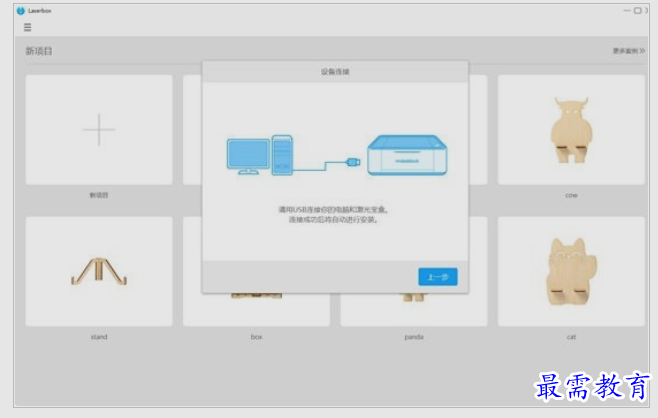Click the 设备连接 dialog title

click(x=335, y=72)
